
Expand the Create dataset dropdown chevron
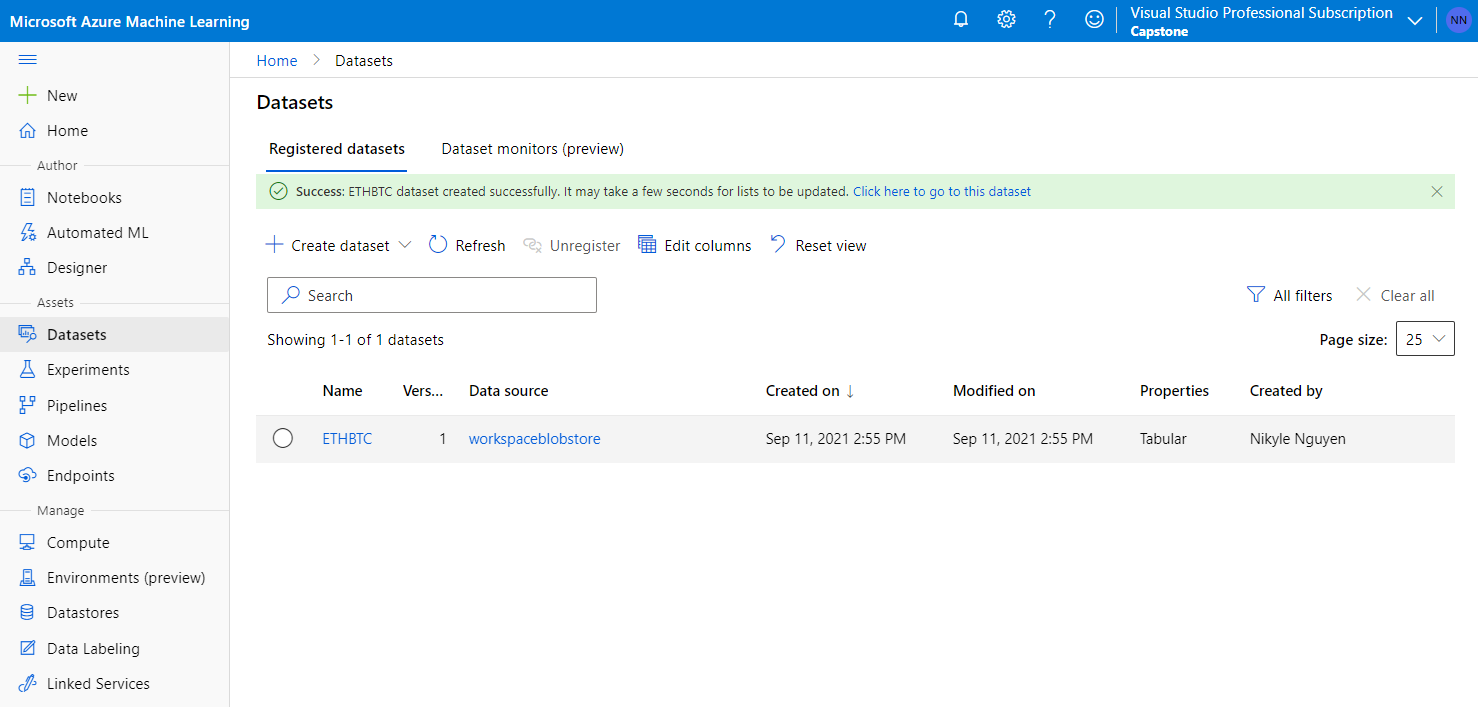pos(405,245)
